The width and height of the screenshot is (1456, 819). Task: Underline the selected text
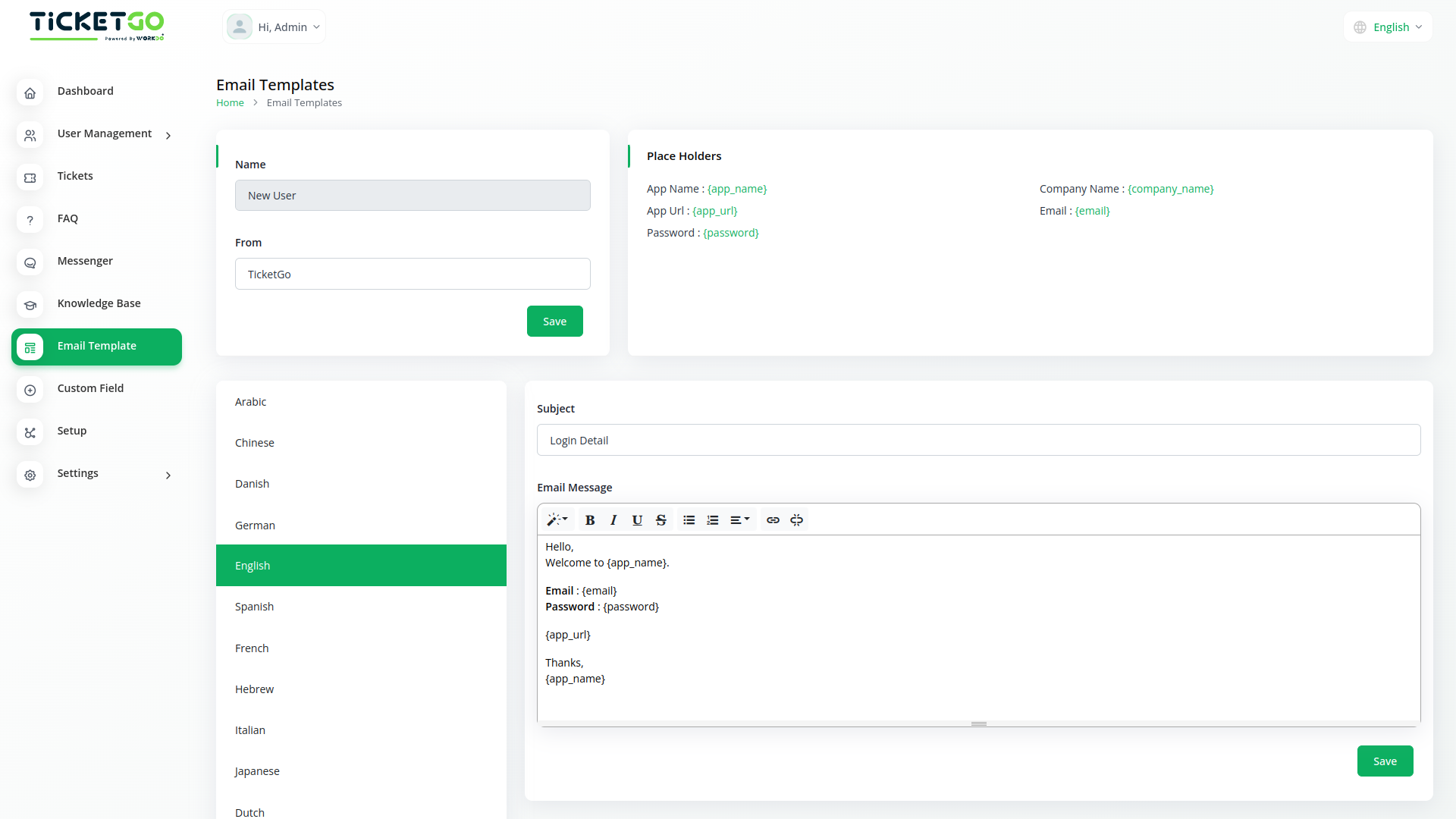637,519
